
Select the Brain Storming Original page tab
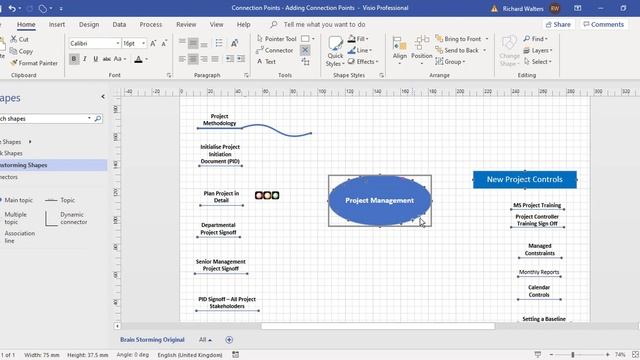(152, 340)
